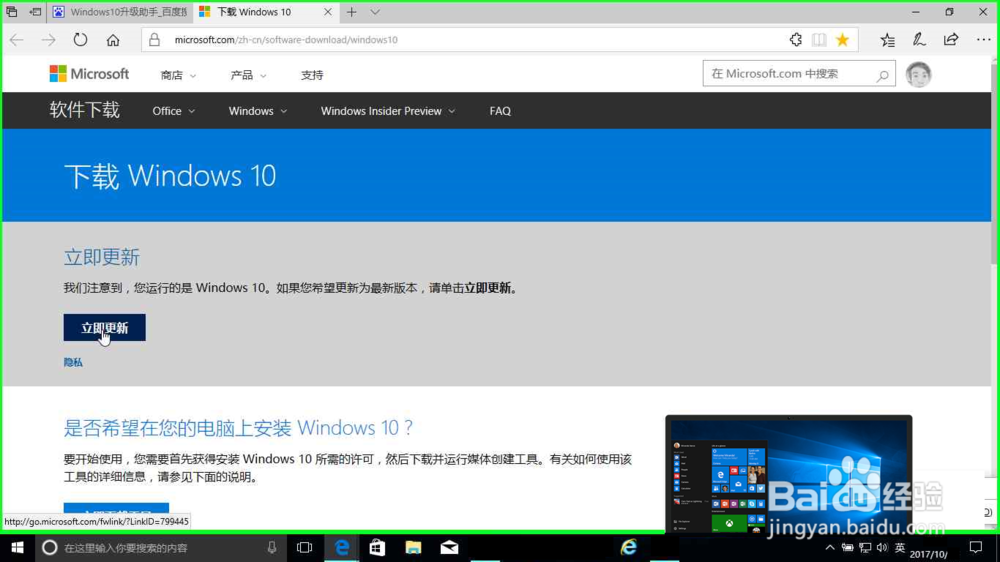Screen dimensions: 1000x562
Task: Click the volume speaker tray icon
Action: pos(882,547)
